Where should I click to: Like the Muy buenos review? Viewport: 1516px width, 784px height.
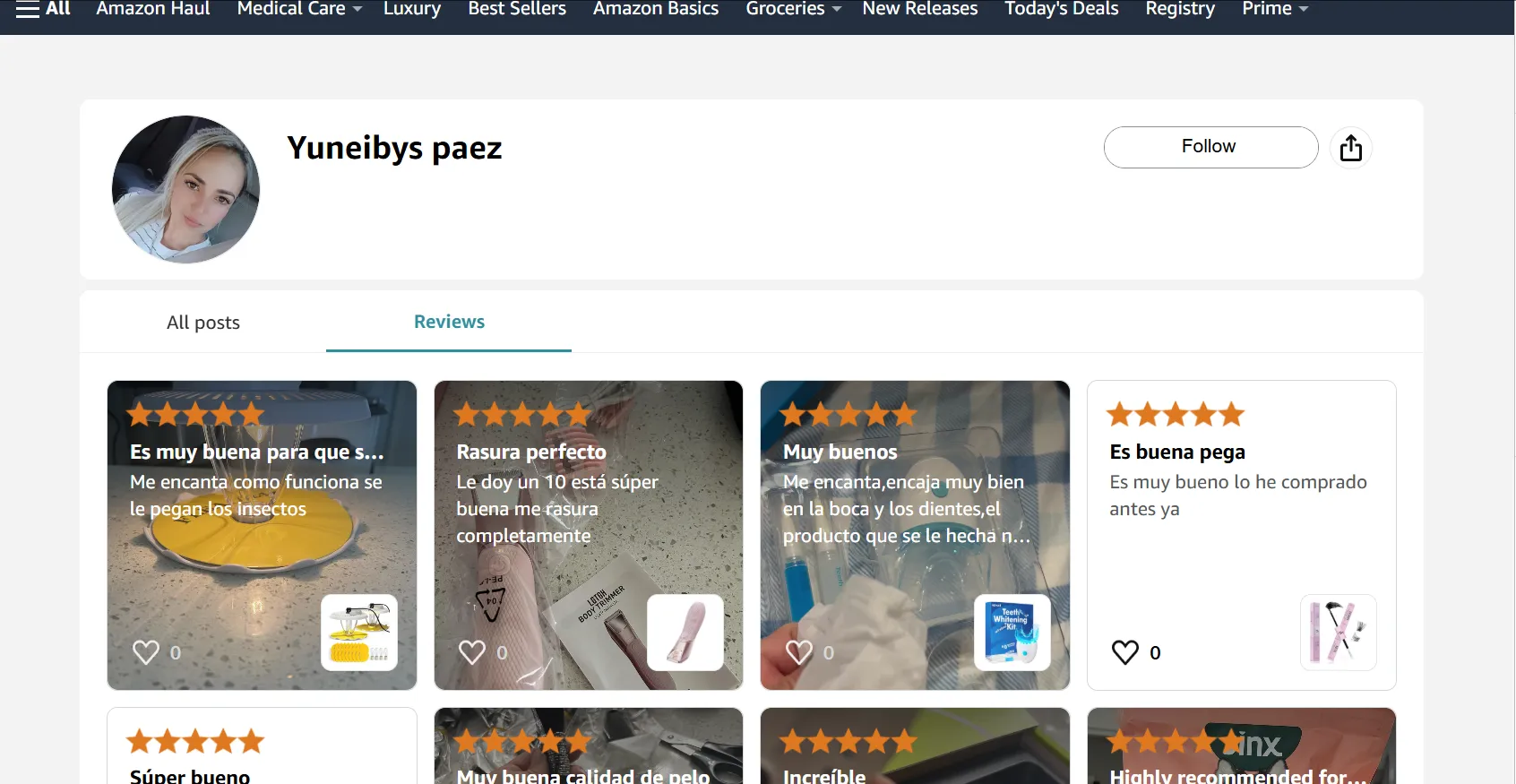point(799,652)
